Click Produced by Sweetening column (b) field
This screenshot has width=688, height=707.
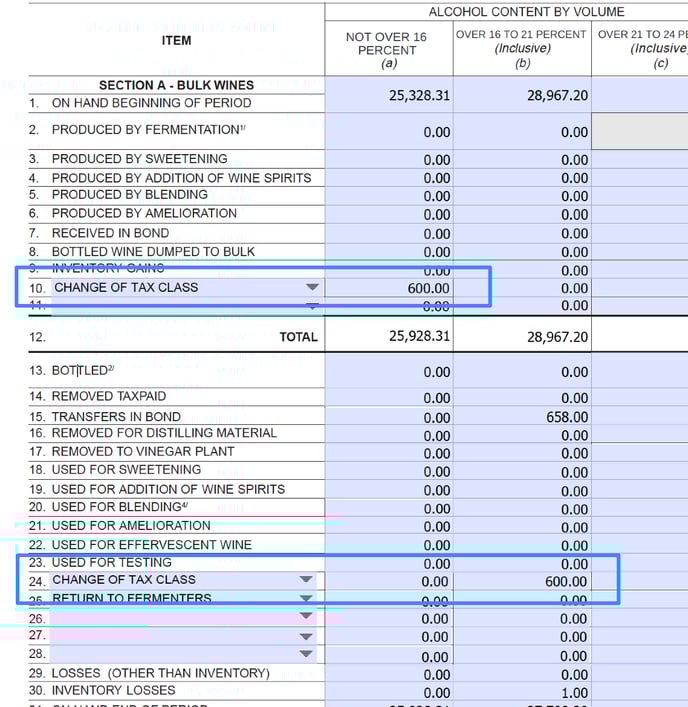pos(522,160)
